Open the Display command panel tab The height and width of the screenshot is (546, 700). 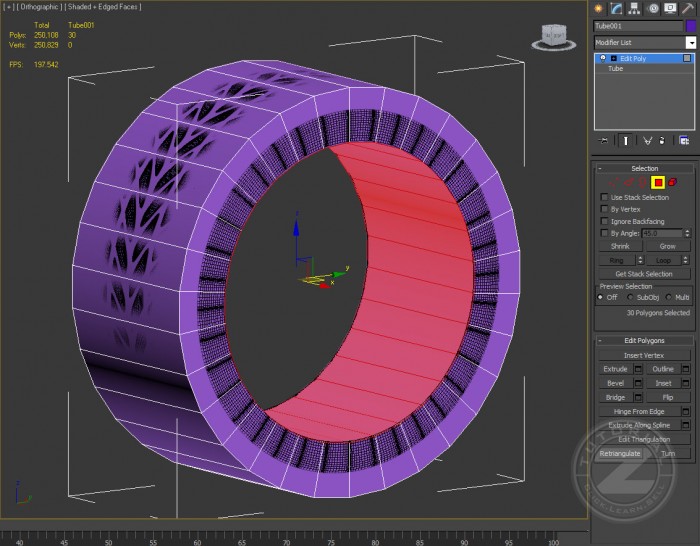pyautogui.click(x=670, y=8)
